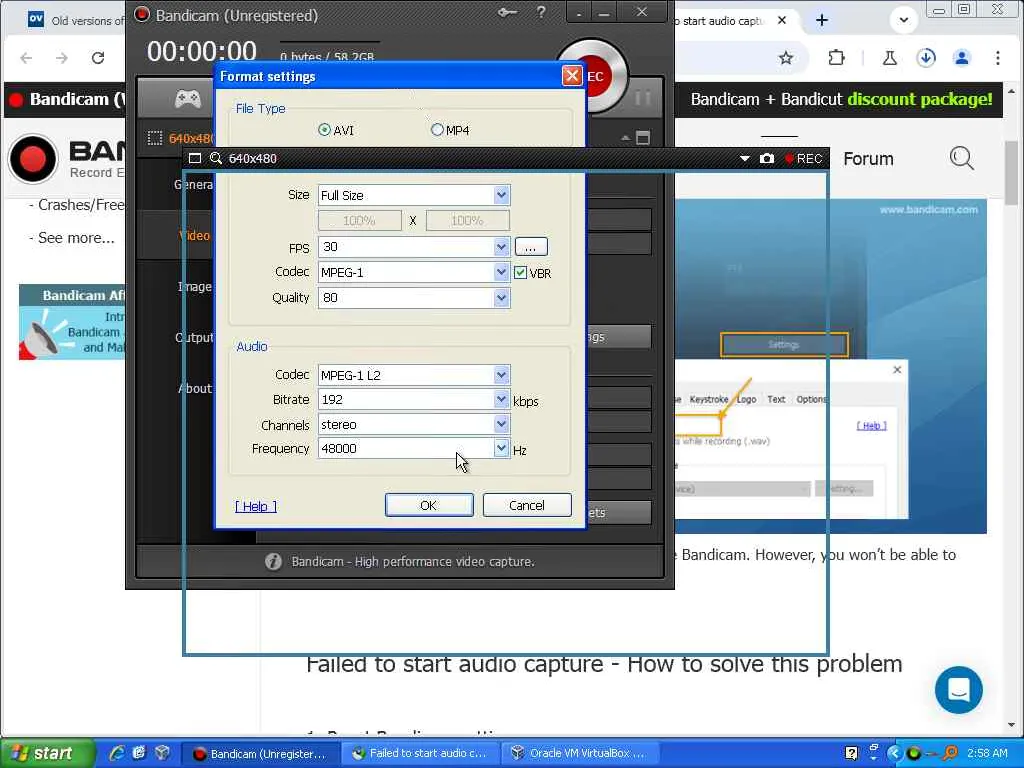Click the Bandicam question mark help icon

(x=541, y=12)
